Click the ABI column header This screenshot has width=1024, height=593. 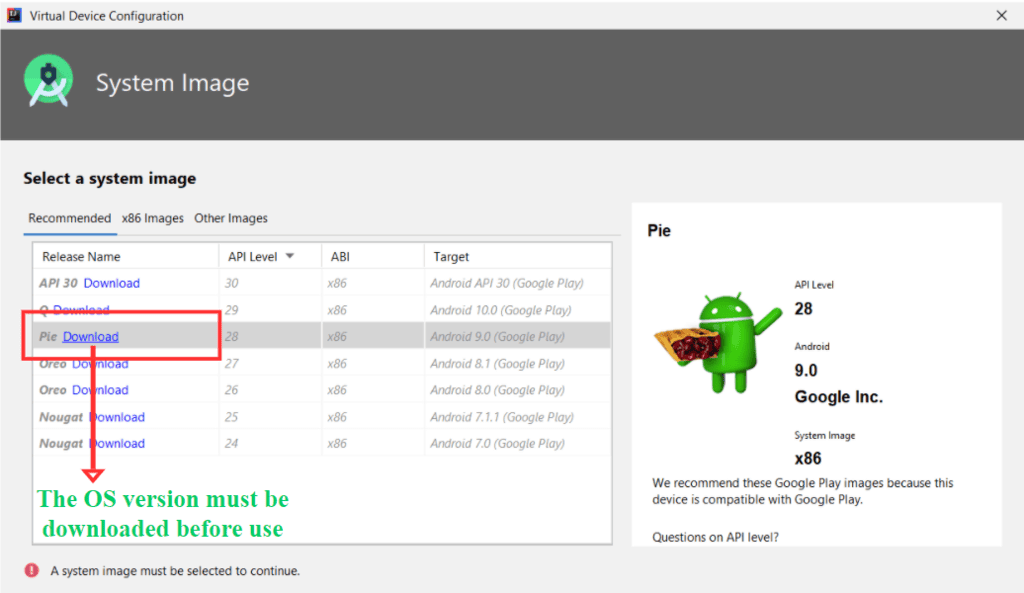(341, 257)
